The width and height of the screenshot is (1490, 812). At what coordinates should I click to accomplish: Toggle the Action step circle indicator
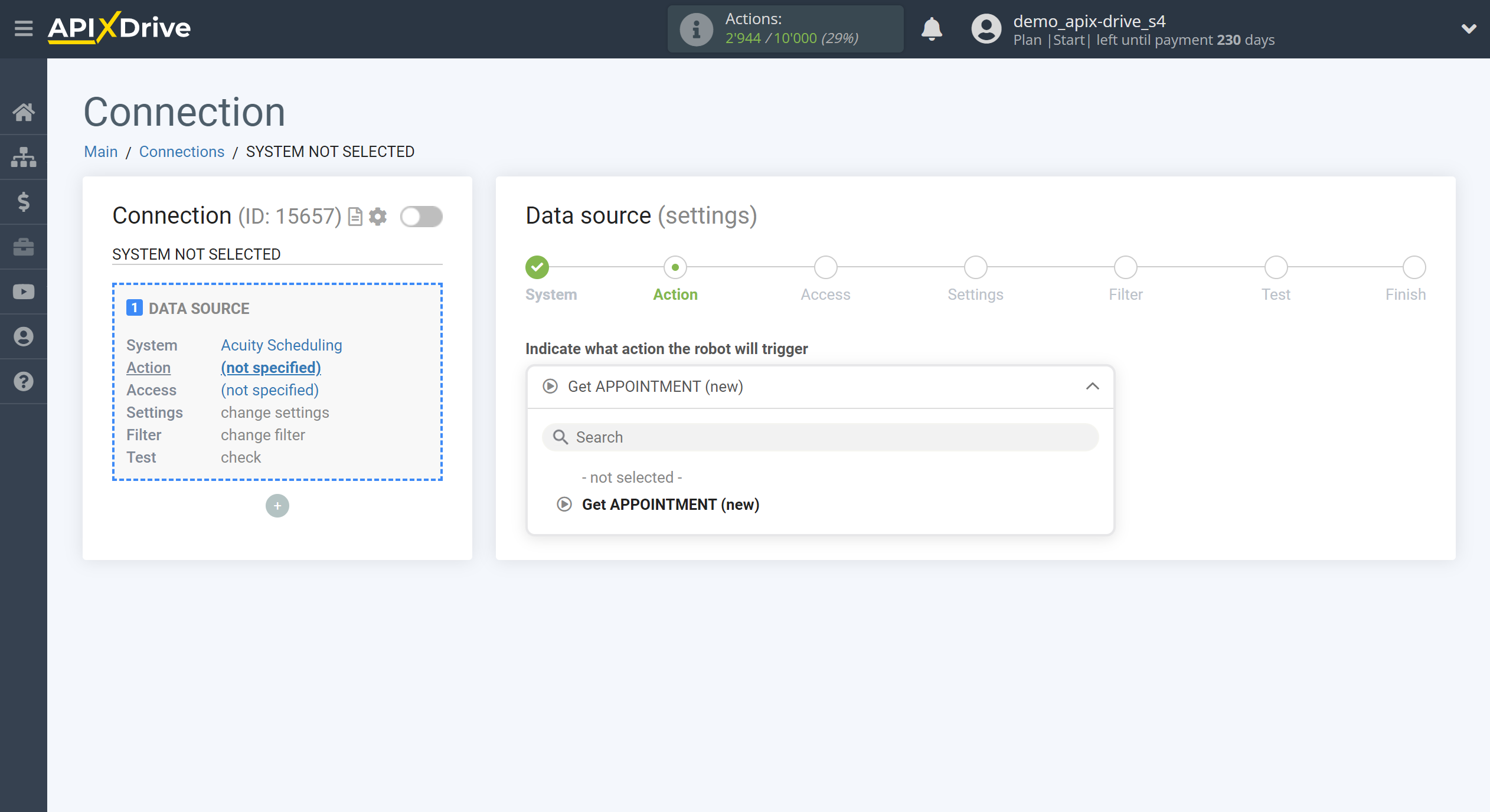(676, 267)
